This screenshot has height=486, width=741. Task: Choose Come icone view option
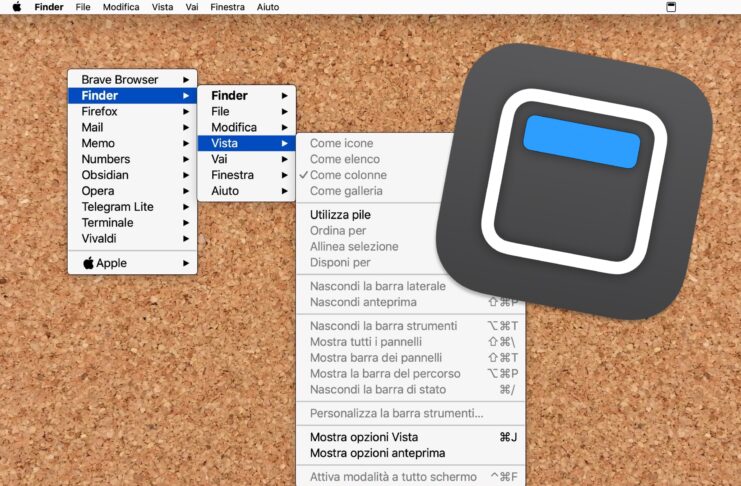pos(373,143)
